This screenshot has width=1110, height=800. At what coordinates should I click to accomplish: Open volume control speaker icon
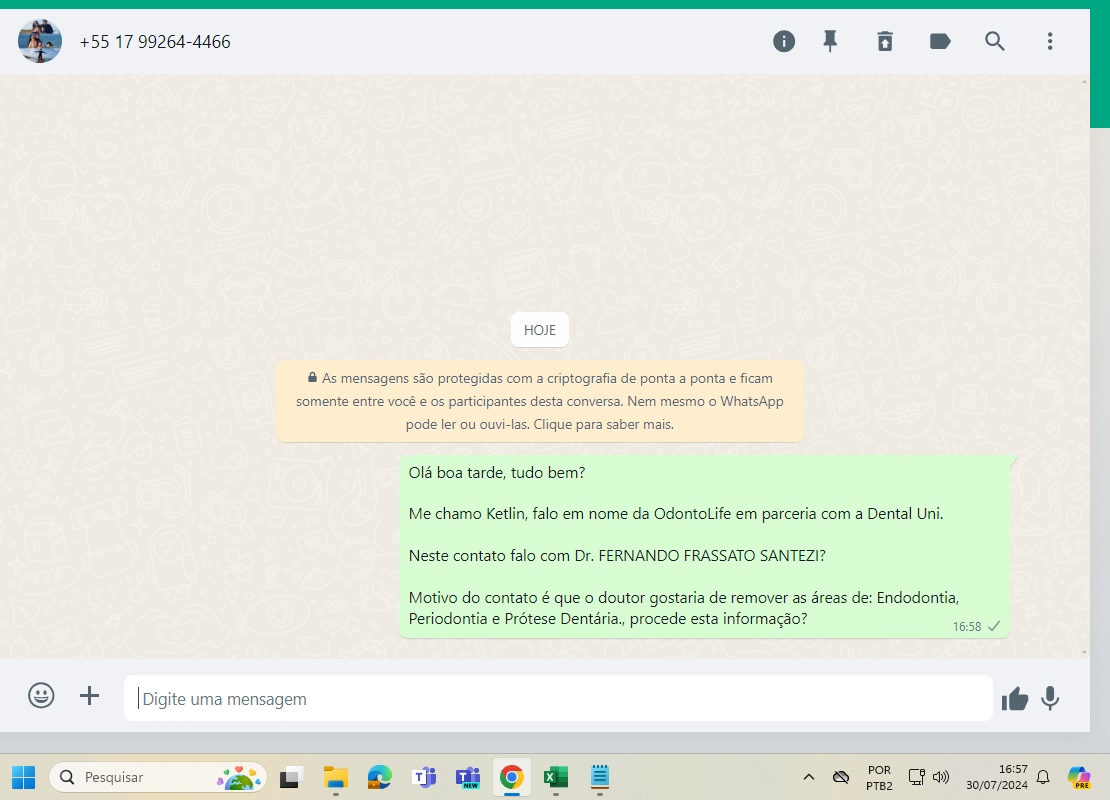pos(940,777)
